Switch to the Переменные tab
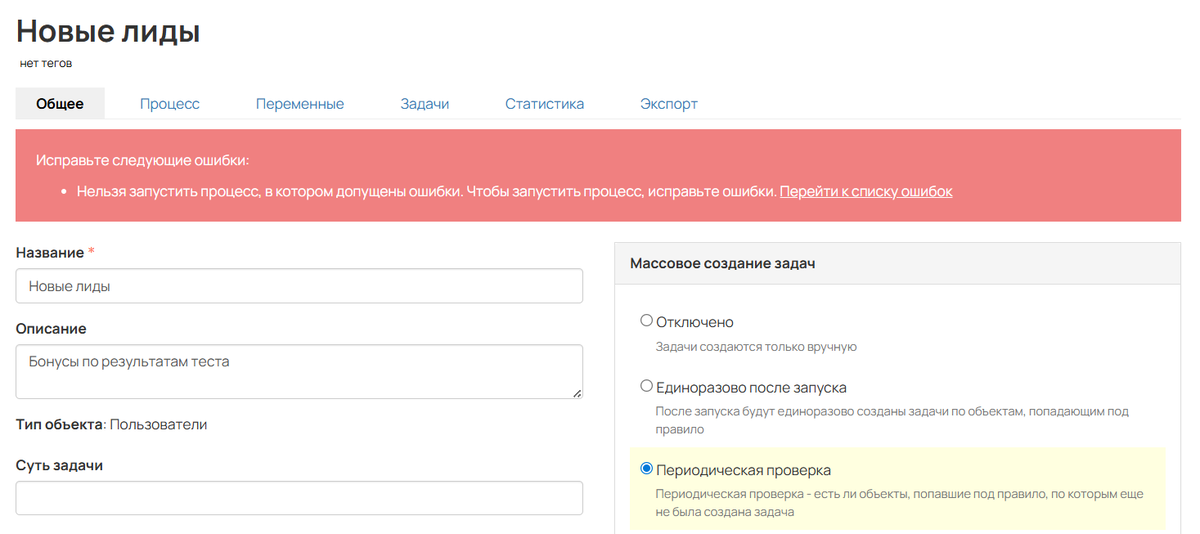This screenshot has width=1200, height=534. coord(300,104)
